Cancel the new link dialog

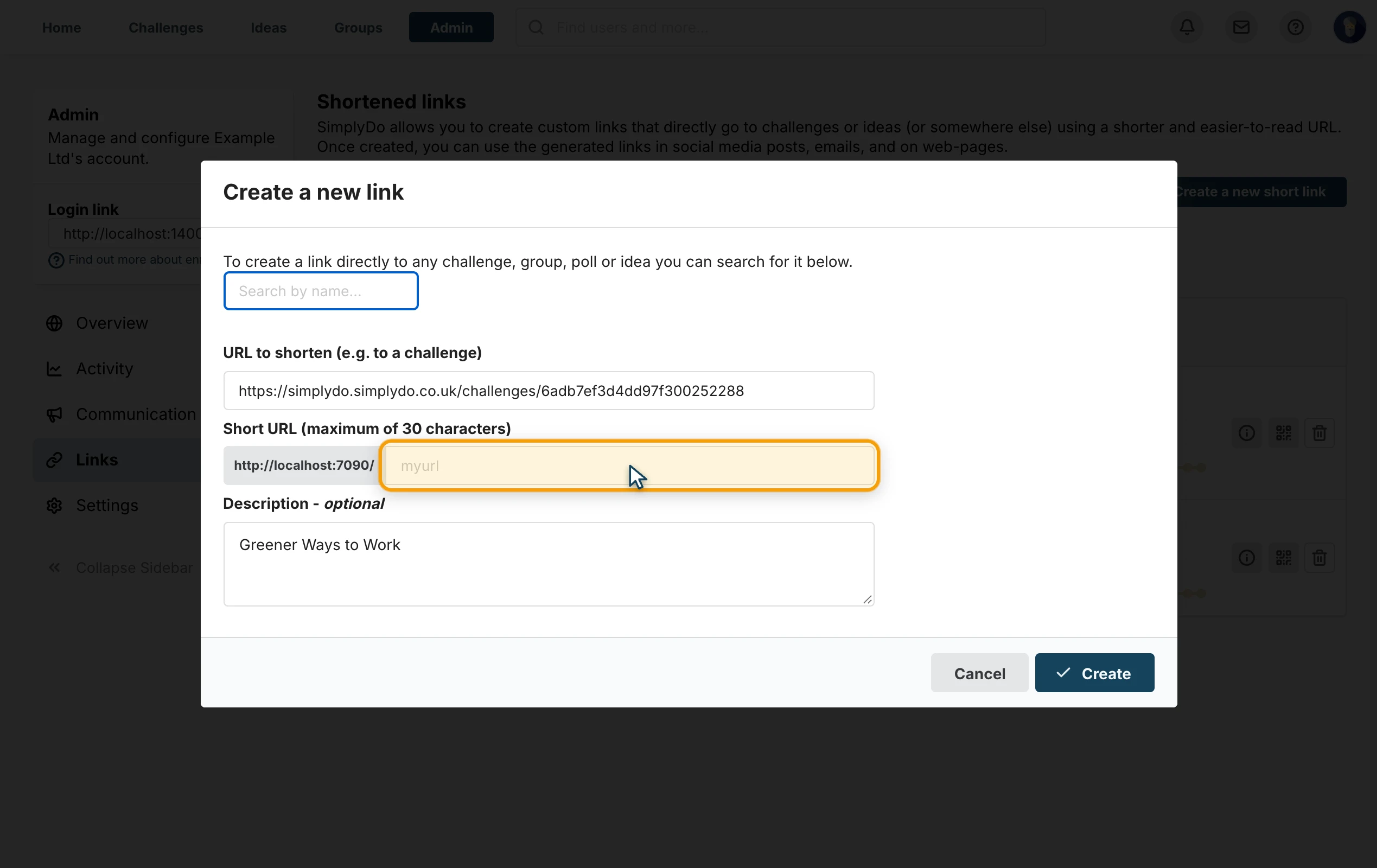(x=979, y=673)
